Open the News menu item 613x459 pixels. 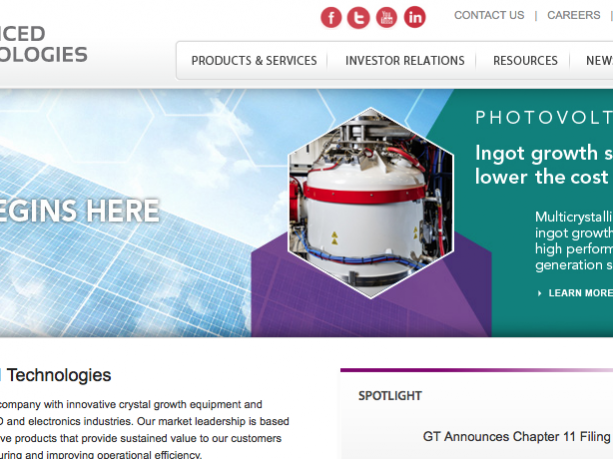click(x=599, y=61)
